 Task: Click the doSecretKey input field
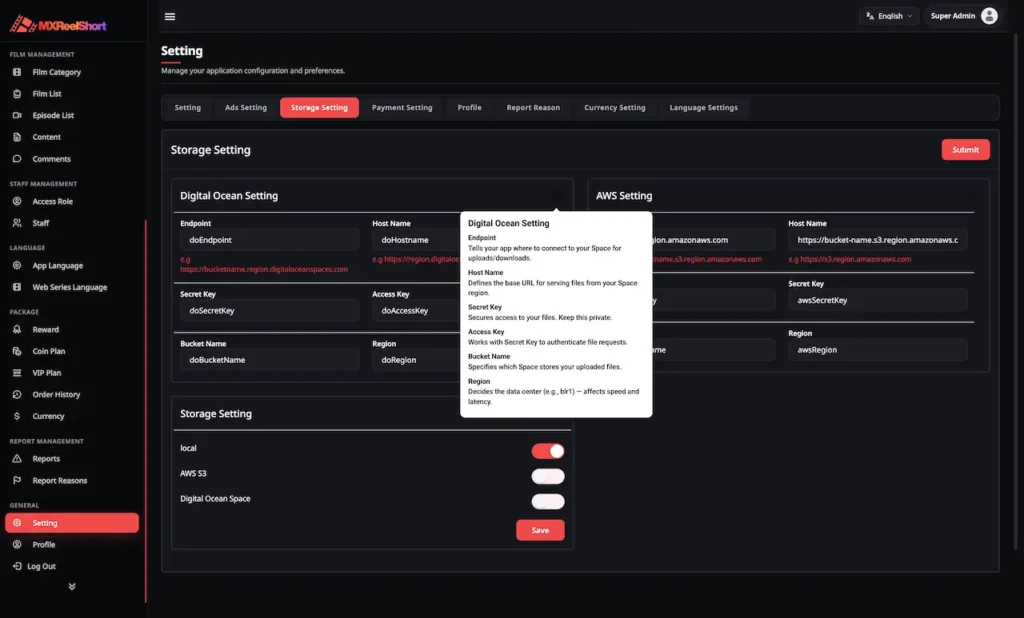(269, 310)
